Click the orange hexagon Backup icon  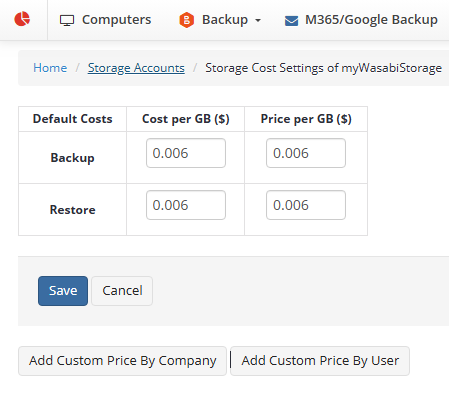(186, 20)
